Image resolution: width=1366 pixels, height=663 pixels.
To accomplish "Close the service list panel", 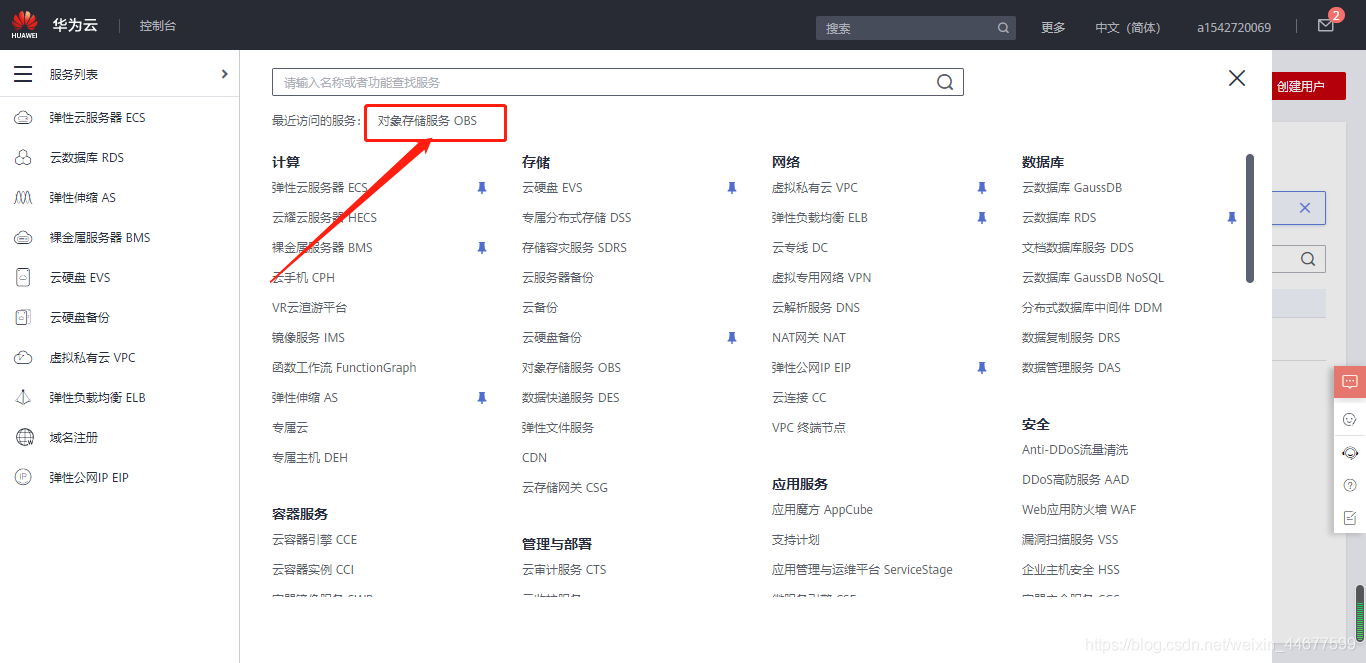I will 1237,78.
